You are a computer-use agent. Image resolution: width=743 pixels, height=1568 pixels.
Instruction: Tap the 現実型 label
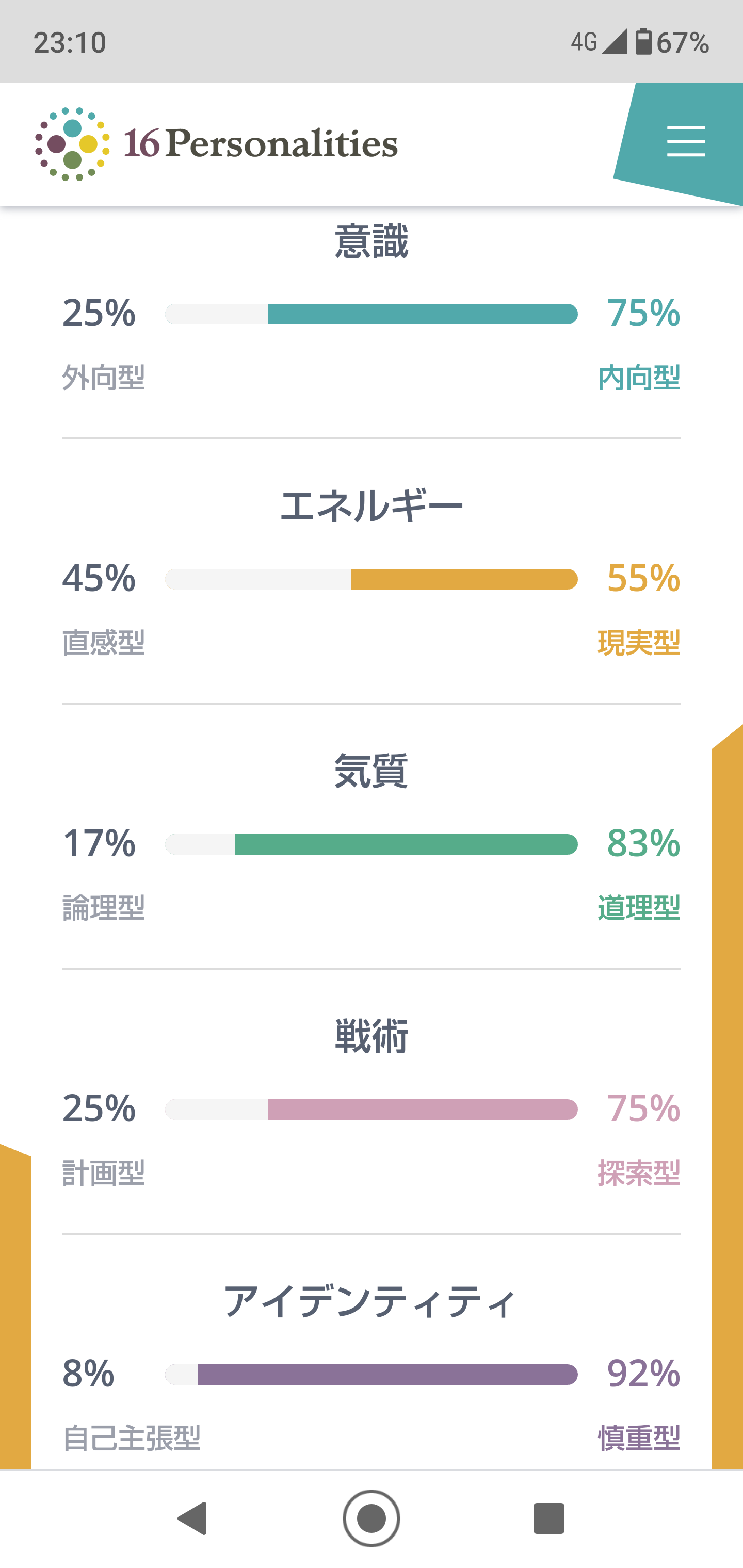tap(639, 643)
